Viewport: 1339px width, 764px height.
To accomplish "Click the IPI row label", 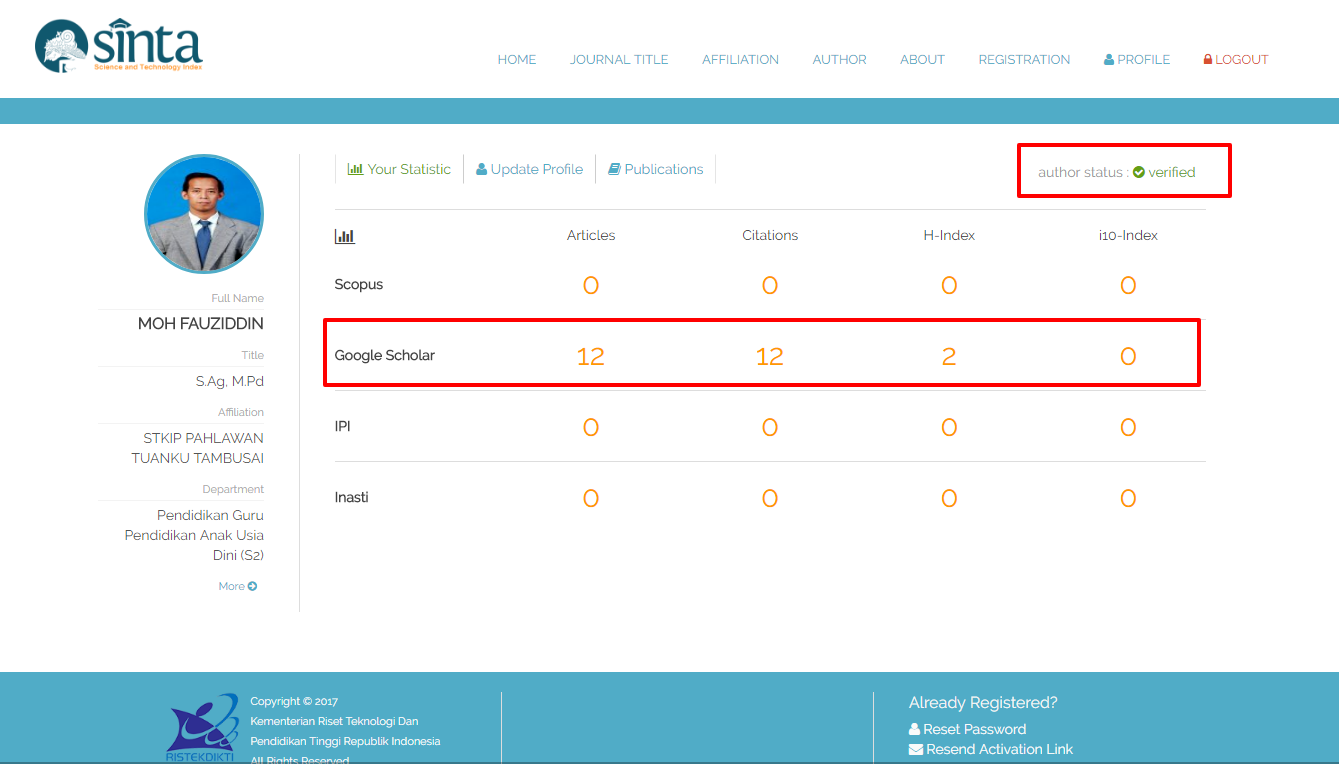I will coord(342,426).
